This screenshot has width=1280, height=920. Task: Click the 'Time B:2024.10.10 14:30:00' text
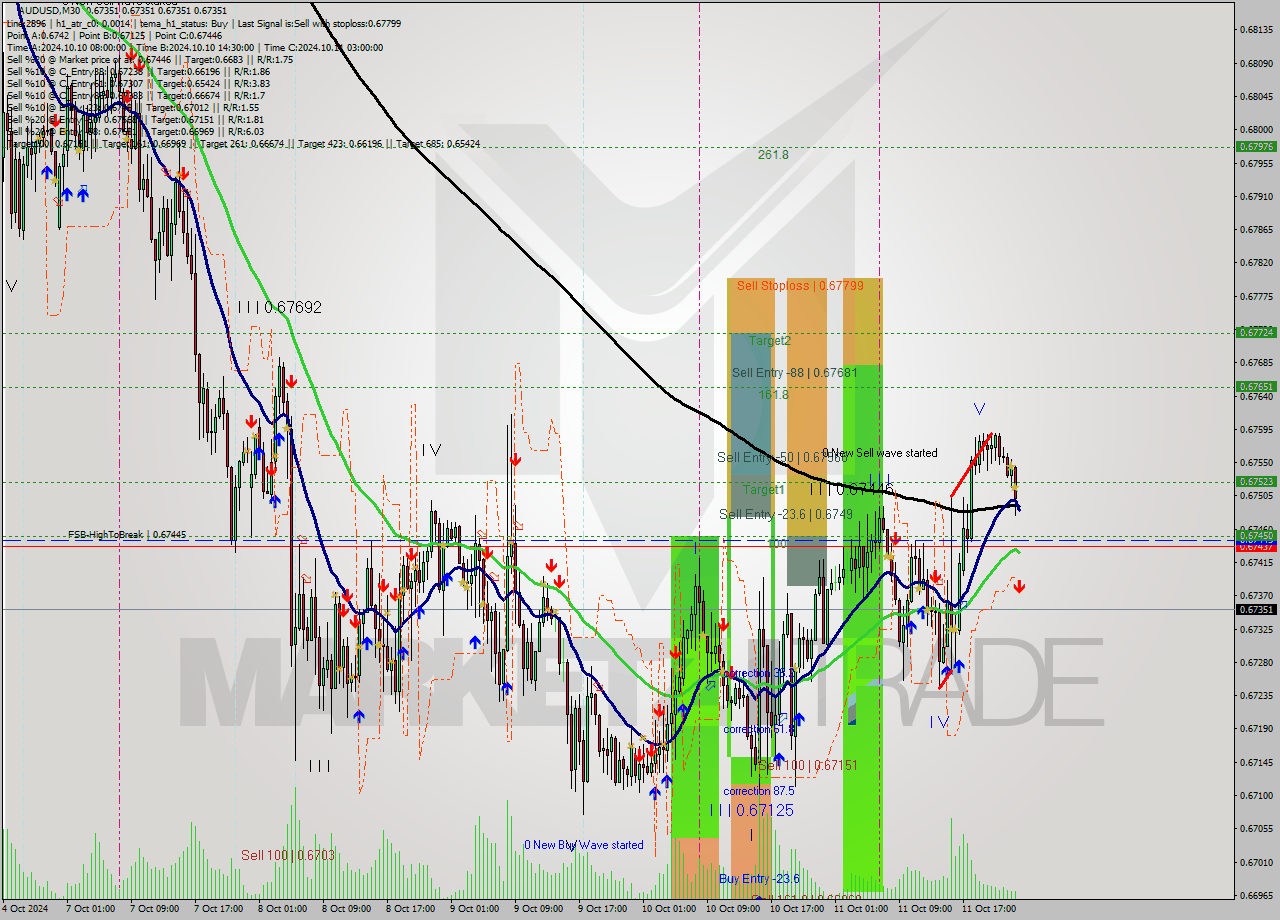(194, 47)
